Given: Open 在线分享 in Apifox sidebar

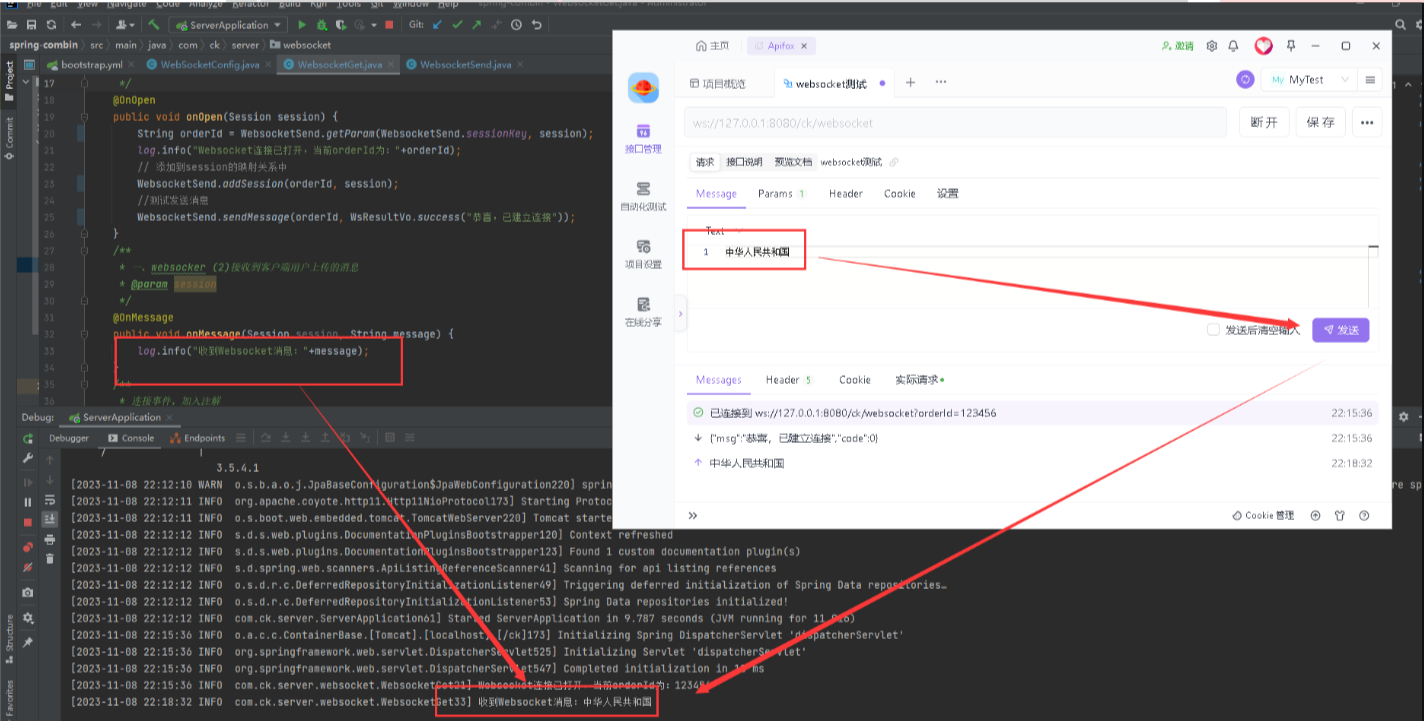Looking at the screenshot, I should (644, 312).
